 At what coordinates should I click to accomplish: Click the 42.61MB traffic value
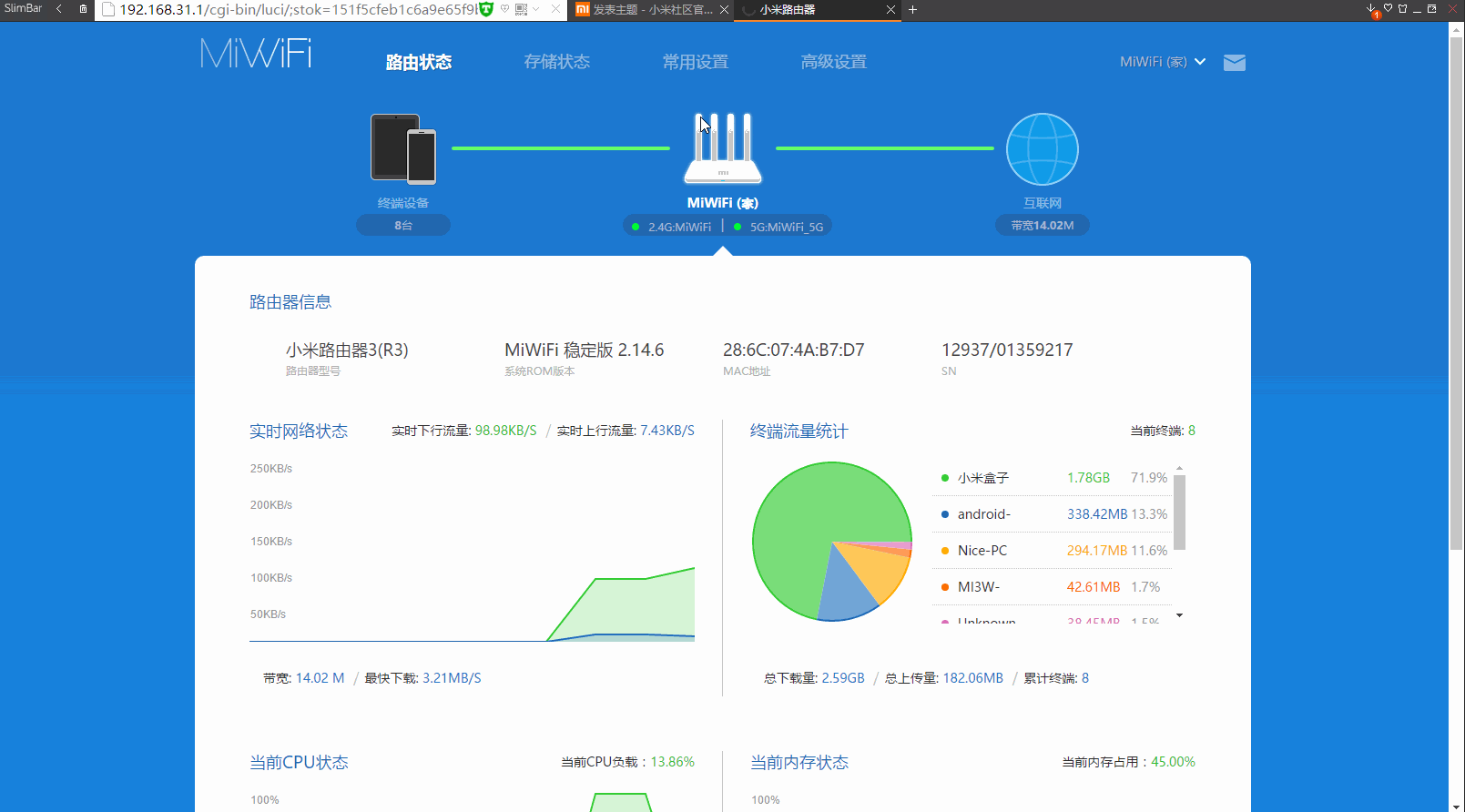[x=1094, y=587]
